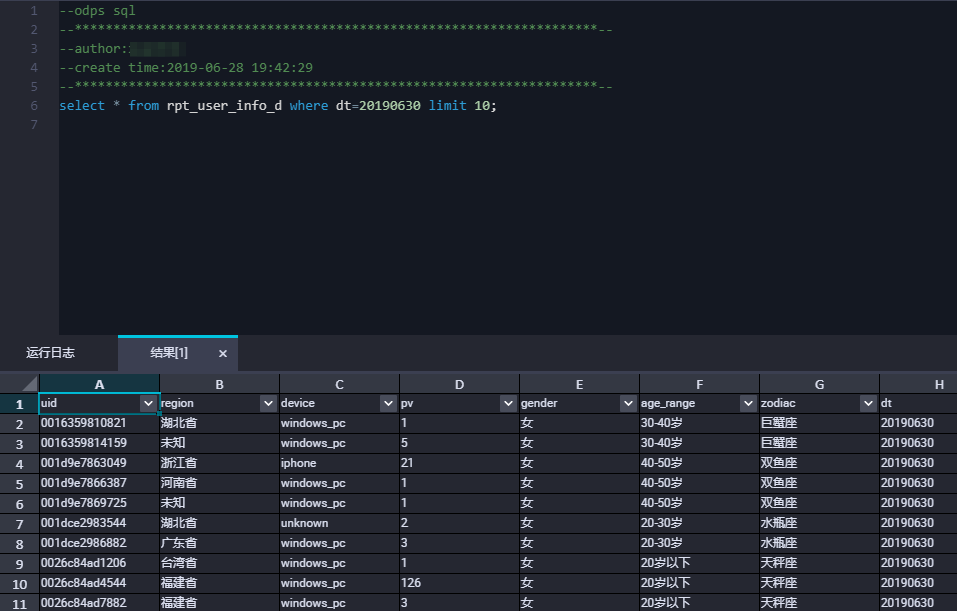The image size is (957, 611).
Task: Open the gender column filter dropdown
Action: pos(628,403)
